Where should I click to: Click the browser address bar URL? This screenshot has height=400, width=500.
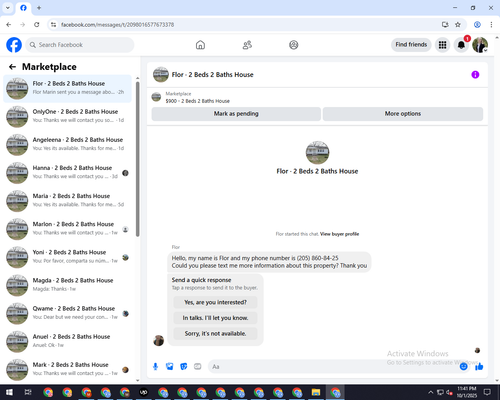point(117,25)
